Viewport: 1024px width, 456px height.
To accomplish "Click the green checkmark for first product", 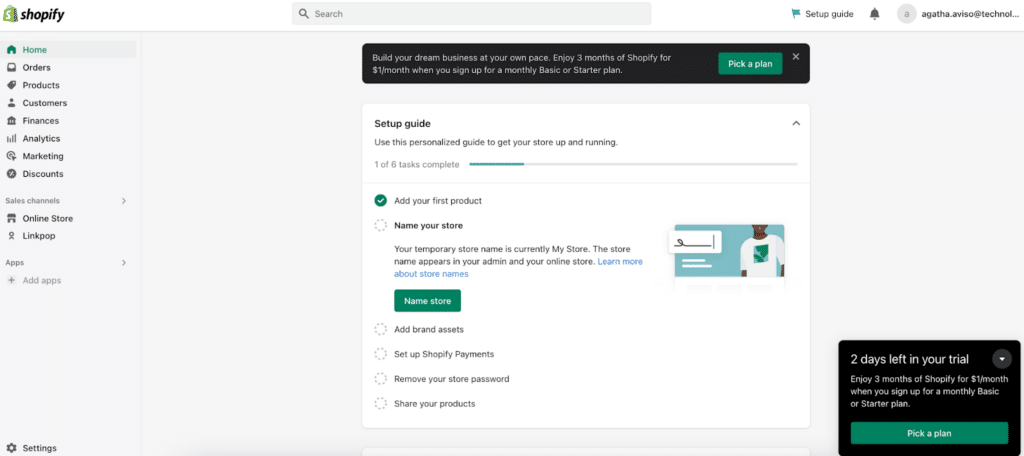I will pyautogui.click(x=381, y=201).
